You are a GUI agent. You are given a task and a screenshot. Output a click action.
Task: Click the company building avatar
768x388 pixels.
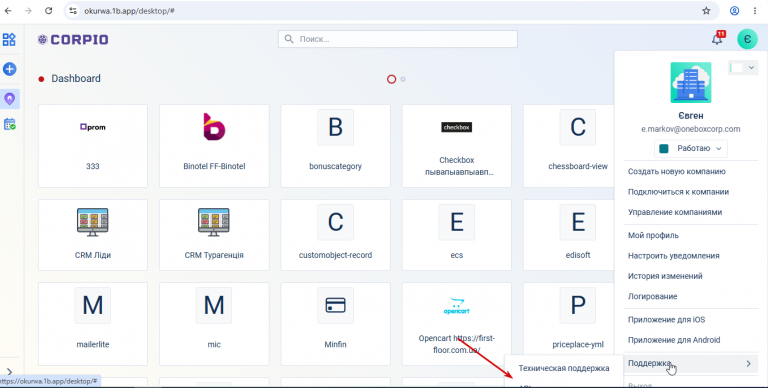coord(691,82)
